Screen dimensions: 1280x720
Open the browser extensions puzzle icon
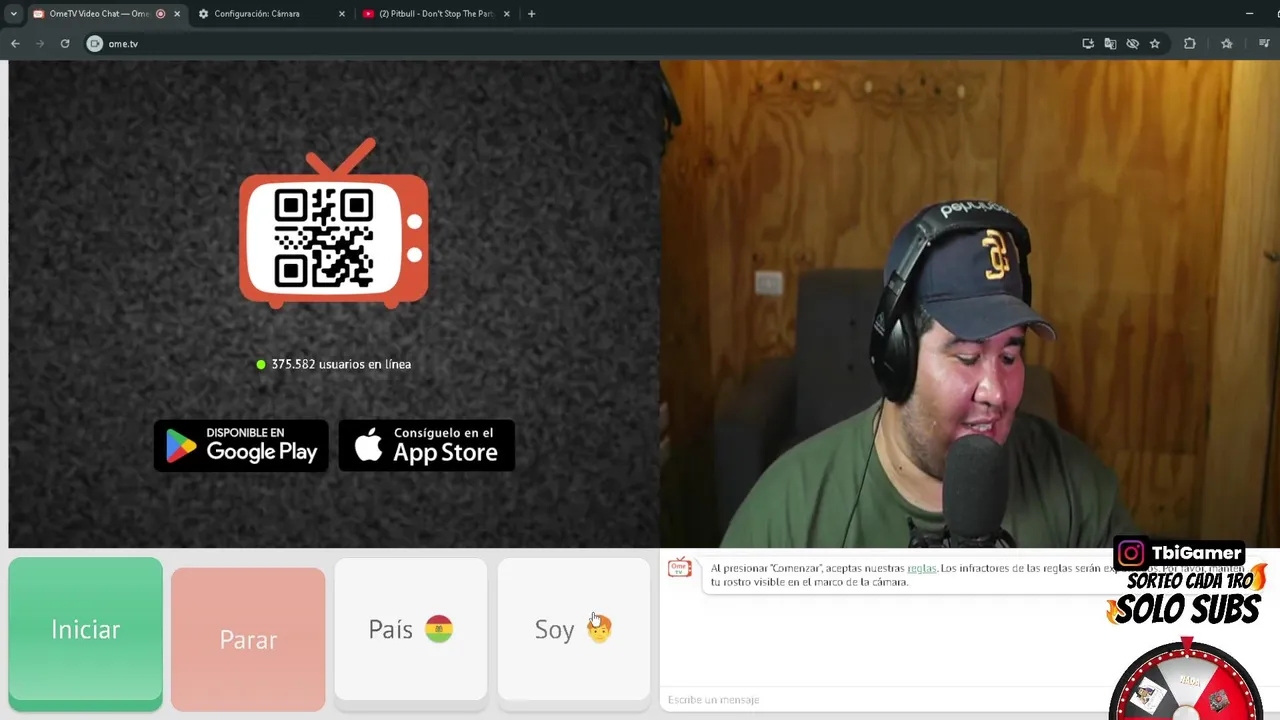1189,44
